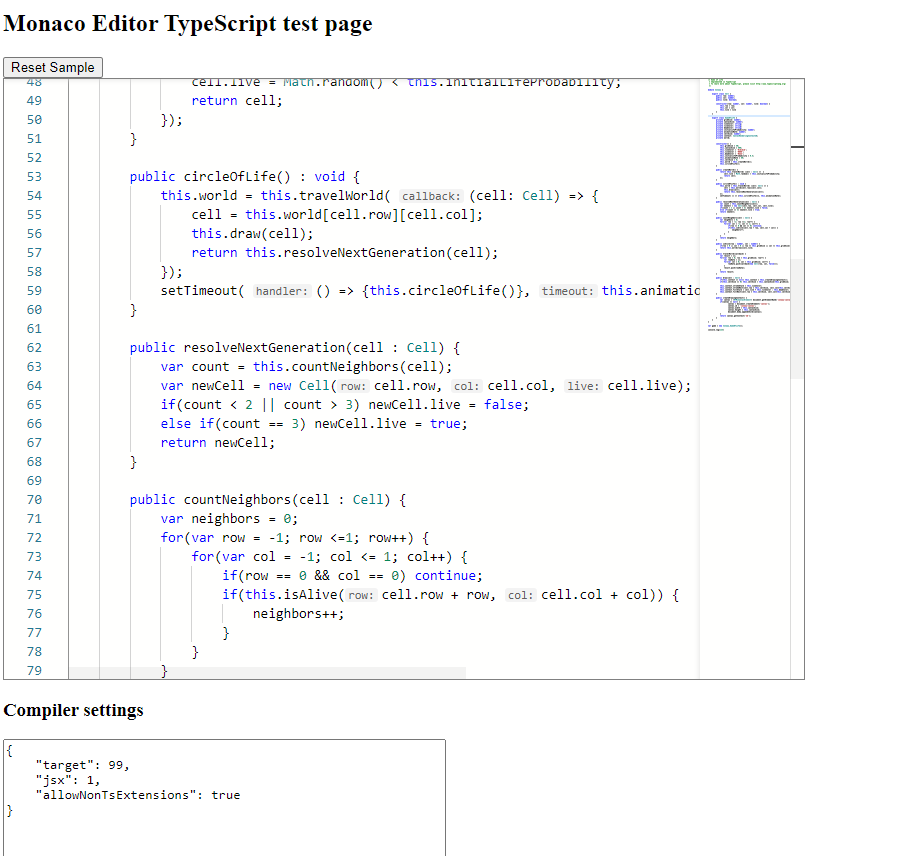Click inside the Compiler settings text area
Image resolution: width=897 pixels, height=856 pixels.
224,798
